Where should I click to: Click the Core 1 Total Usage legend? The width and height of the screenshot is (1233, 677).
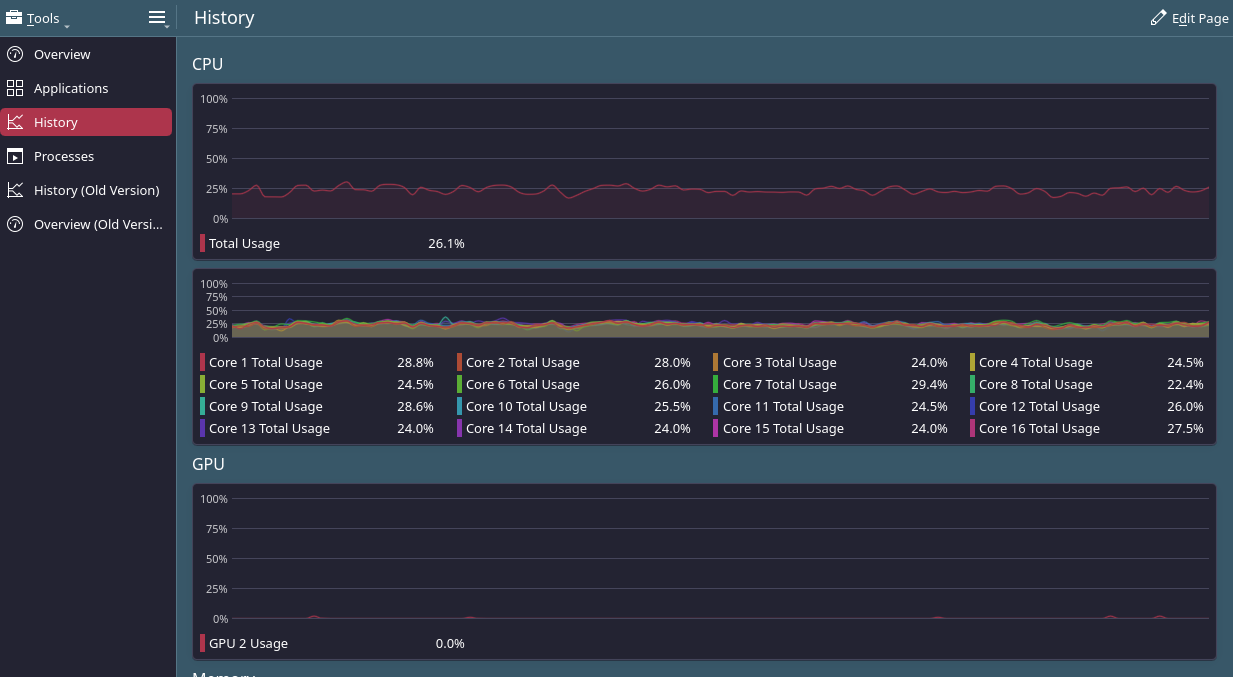click(265, 363)
